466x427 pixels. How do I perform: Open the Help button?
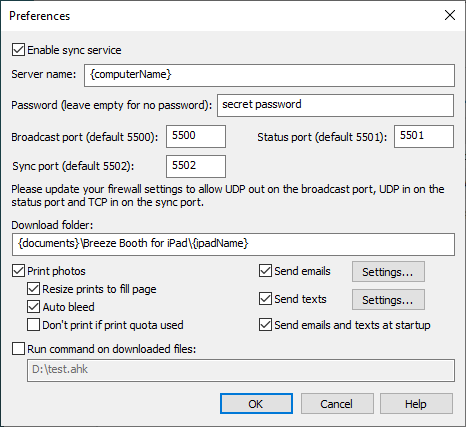coord(416,404)
